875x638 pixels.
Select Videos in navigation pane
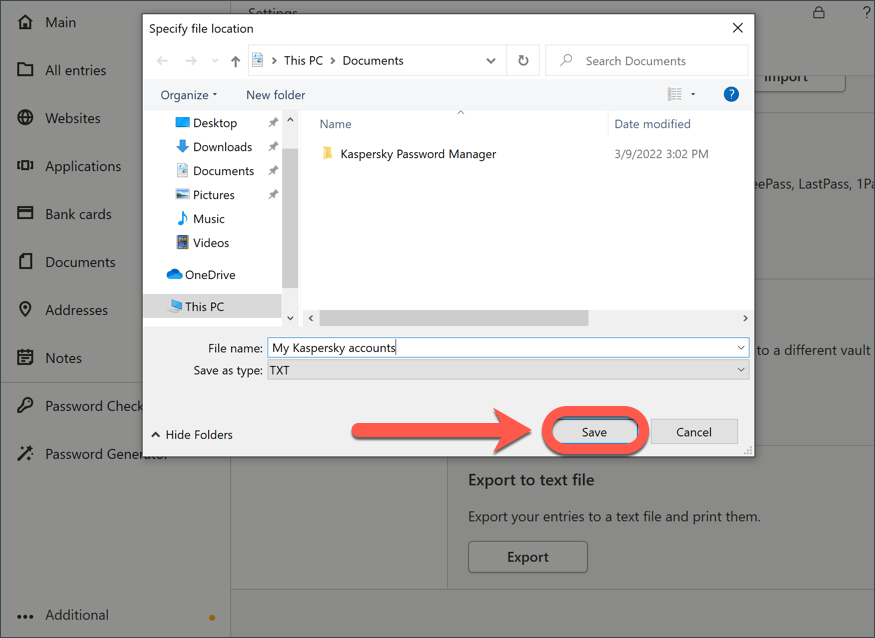[203, 243]
